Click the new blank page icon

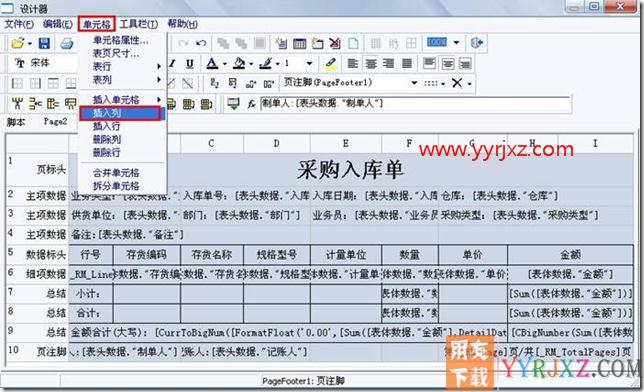point(353,43)
